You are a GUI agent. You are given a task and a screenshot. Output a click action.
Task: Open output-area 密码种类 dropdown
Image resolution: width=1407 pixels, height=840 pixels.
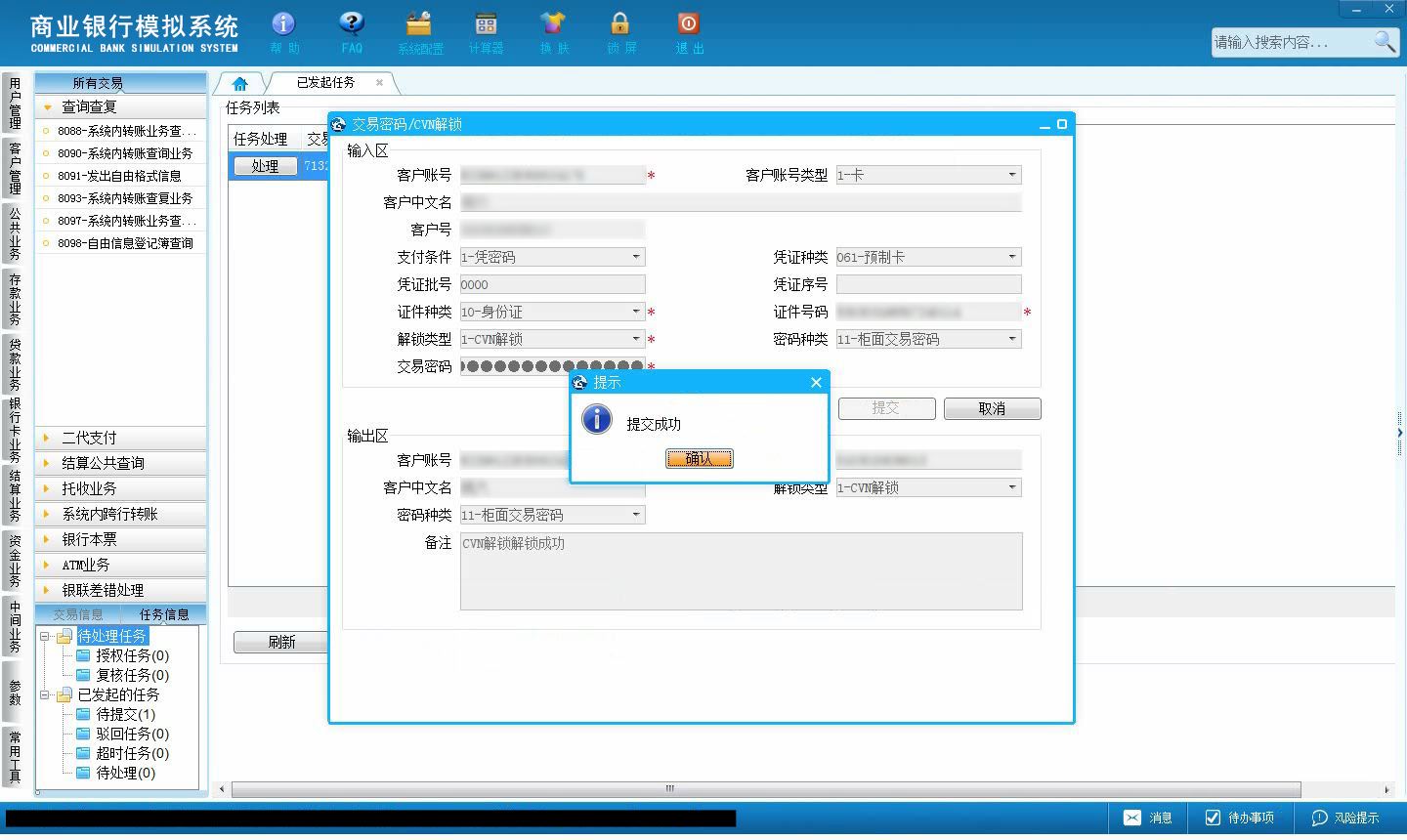coord(636,515)
